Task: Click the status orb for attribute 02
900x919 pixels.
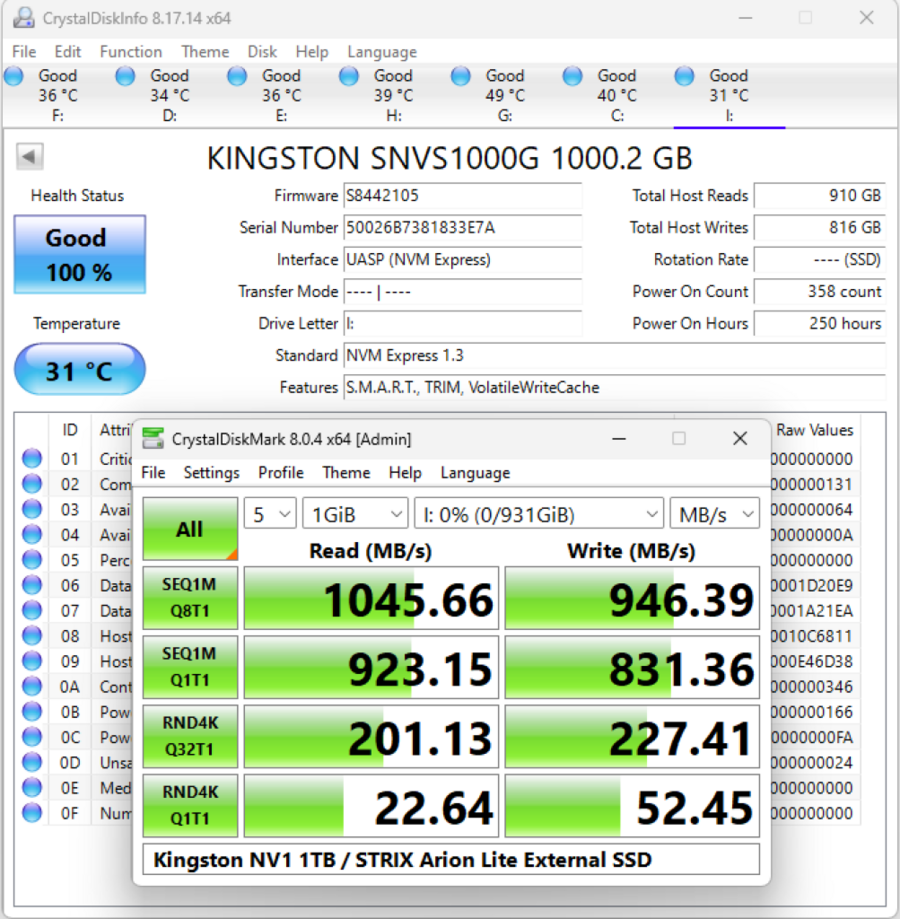Action: (x=32, y=484)
